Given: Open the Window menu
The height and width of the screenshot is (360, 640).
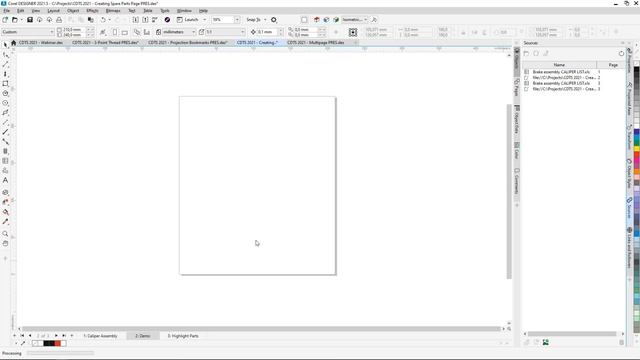Looking at the screenshot, I should 184,11.
